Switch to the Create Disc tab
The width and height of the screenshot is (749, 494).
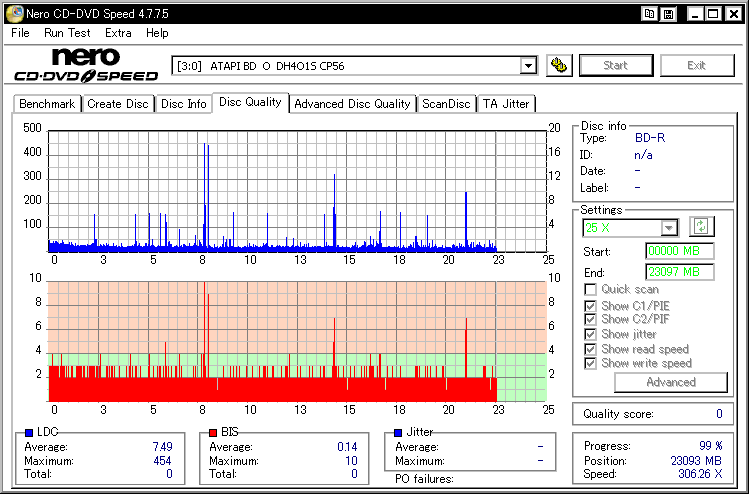[118, 104]
